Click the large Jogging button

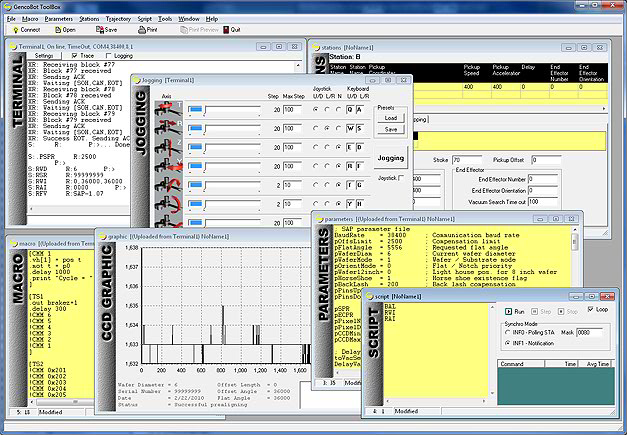click(x=391, y=158)
